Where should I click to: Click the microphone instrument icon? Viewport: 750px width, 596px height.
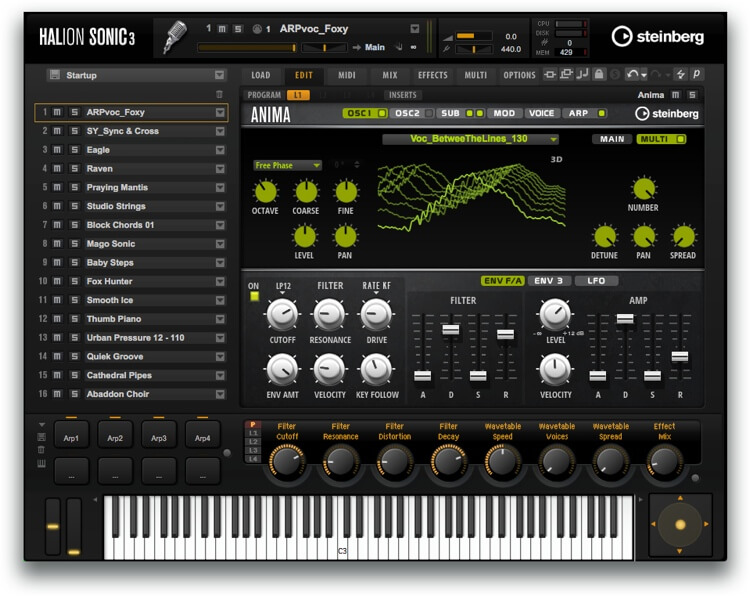coord(175,36)
